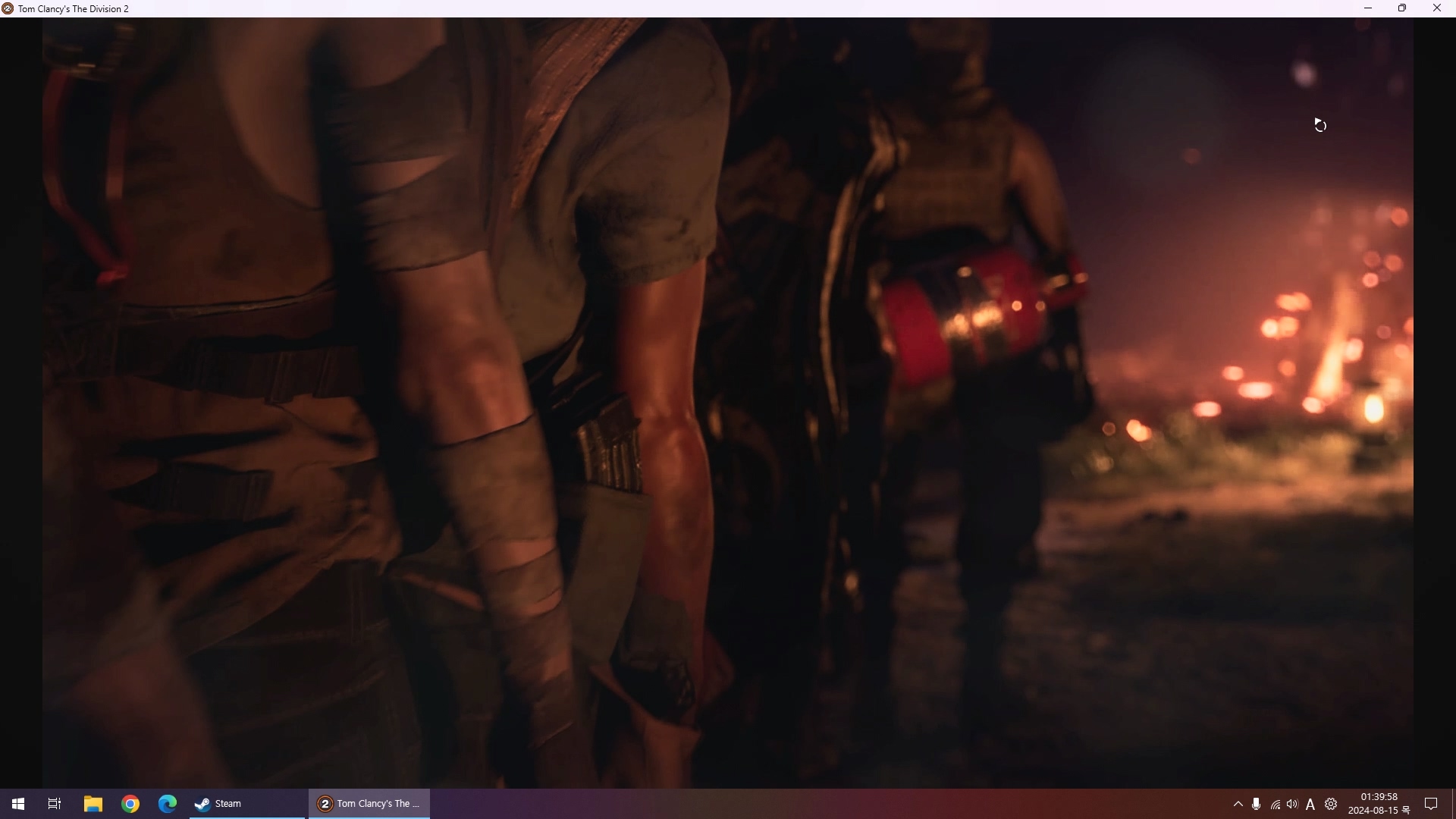Minimize The Division 2 window
This screenshot has width=1456, height=819.
click(x=1368, y=8)
